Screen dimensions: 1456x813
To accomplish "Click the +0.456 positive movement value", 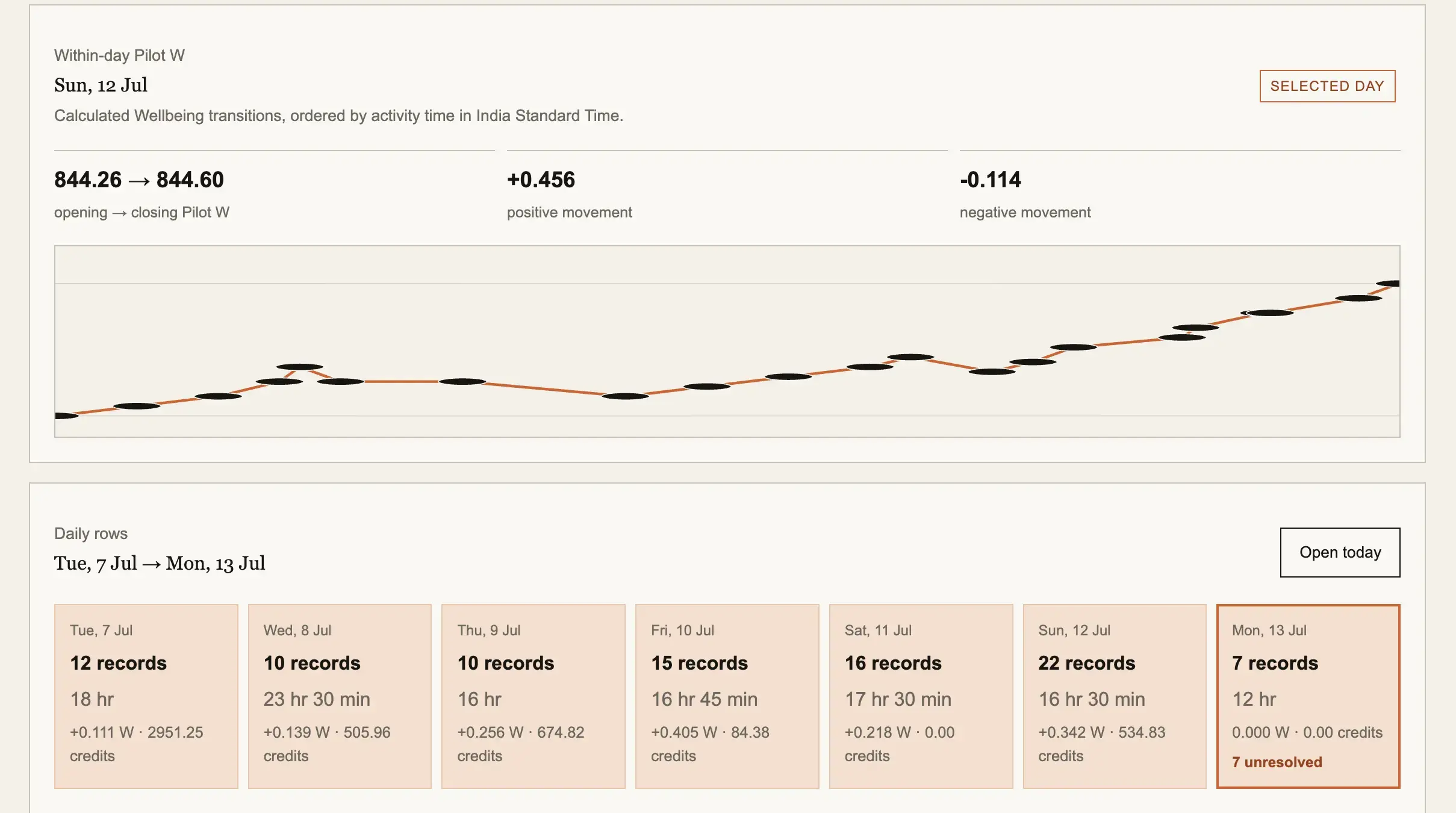I will (x=541, y=179).
